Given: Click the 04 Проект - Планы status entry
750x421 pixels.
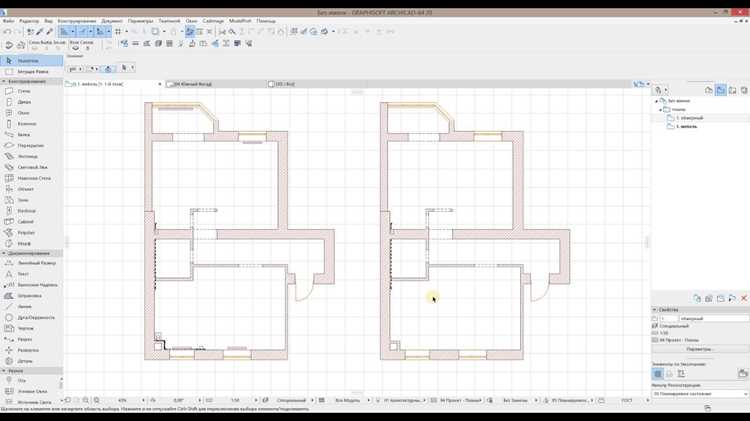Looking at the screenshot, I should coord(460,400).
